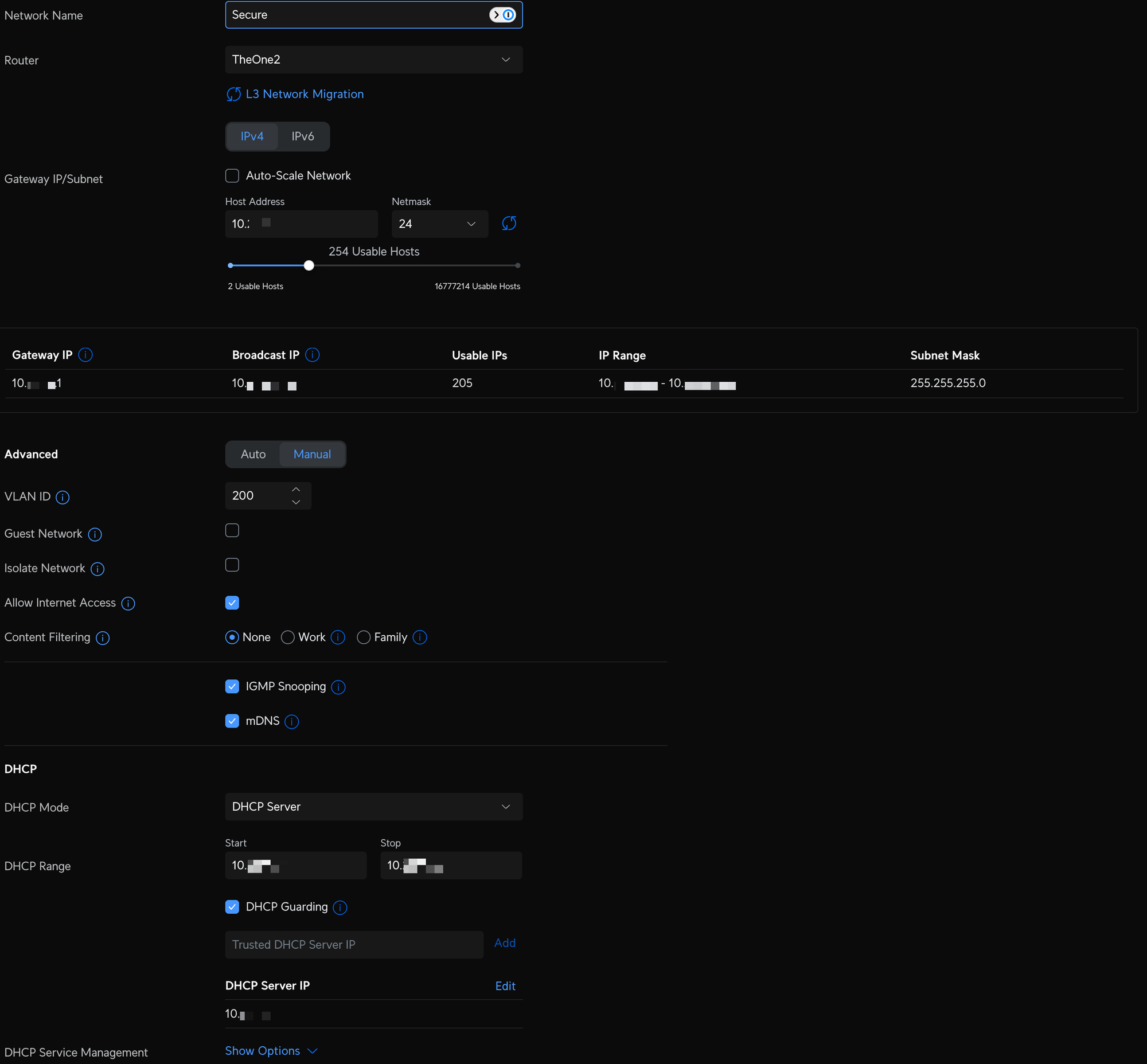Check the Guest Network checkbox
This screenshot has width=1147, height=1064.
click(x=232, y=530)
